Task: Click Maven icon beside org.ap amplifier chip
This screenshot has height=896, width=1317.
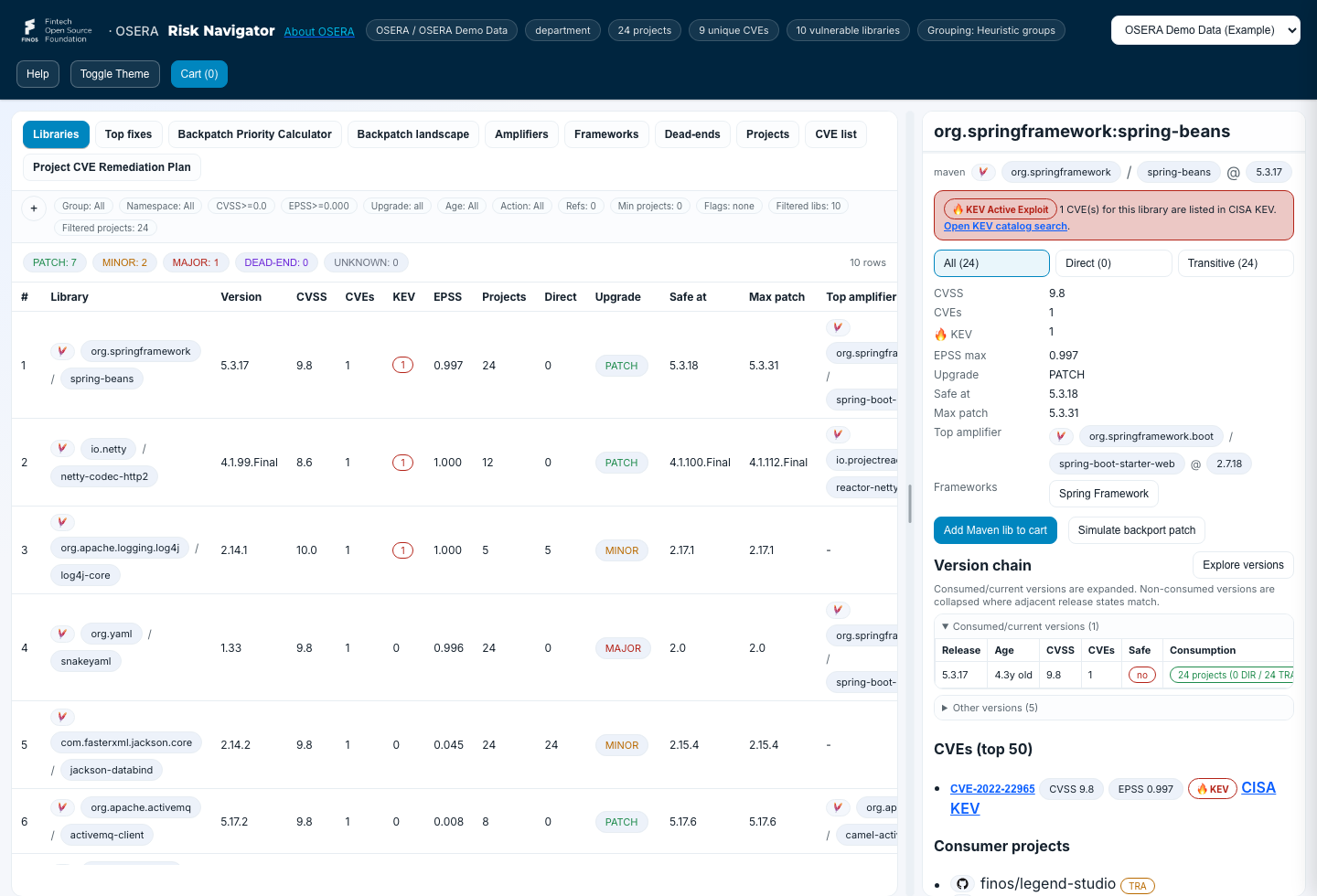Action: [x=837, y=807]
